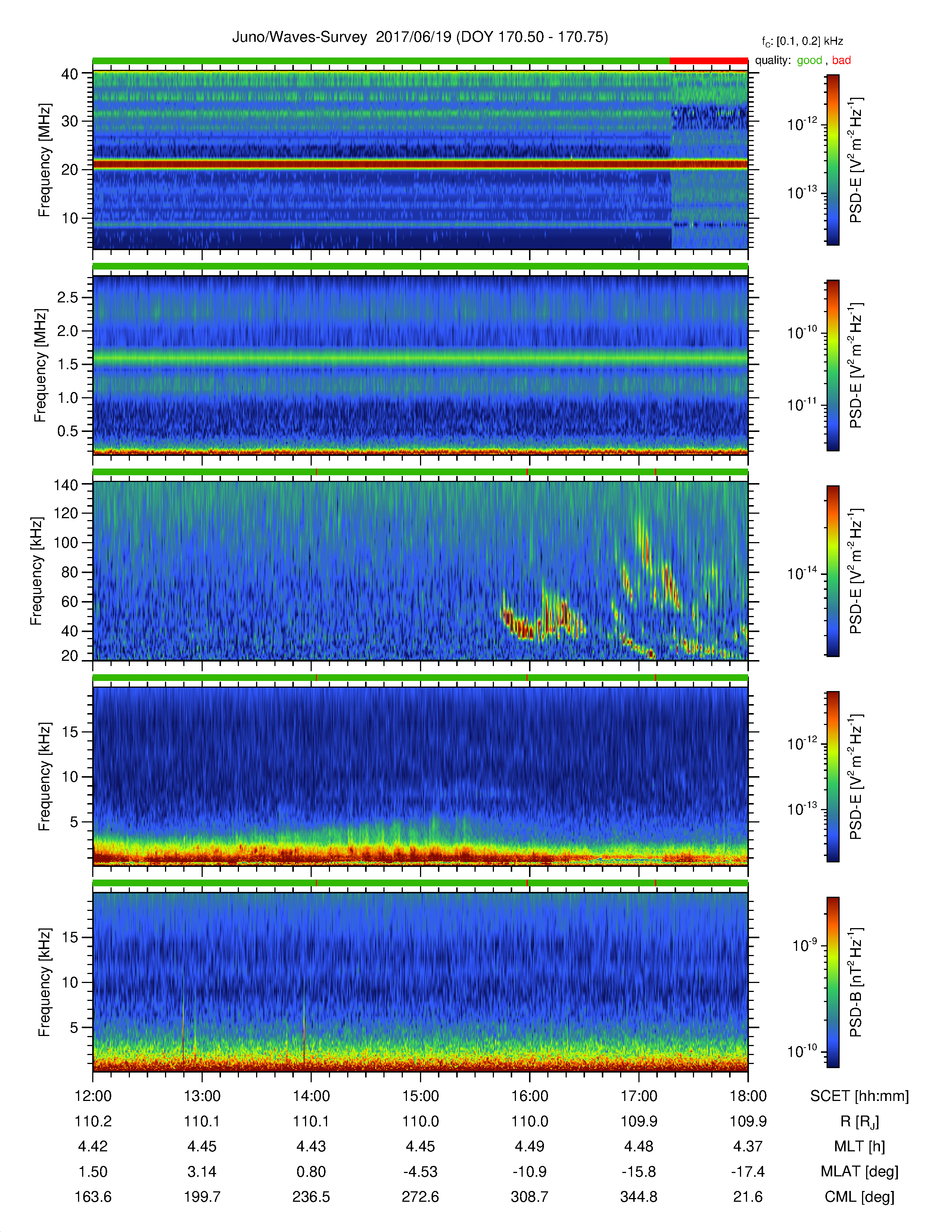Click the R [RJ] row label
952x1232 pixels.
pyautogui.click(x=859, y=1121)
